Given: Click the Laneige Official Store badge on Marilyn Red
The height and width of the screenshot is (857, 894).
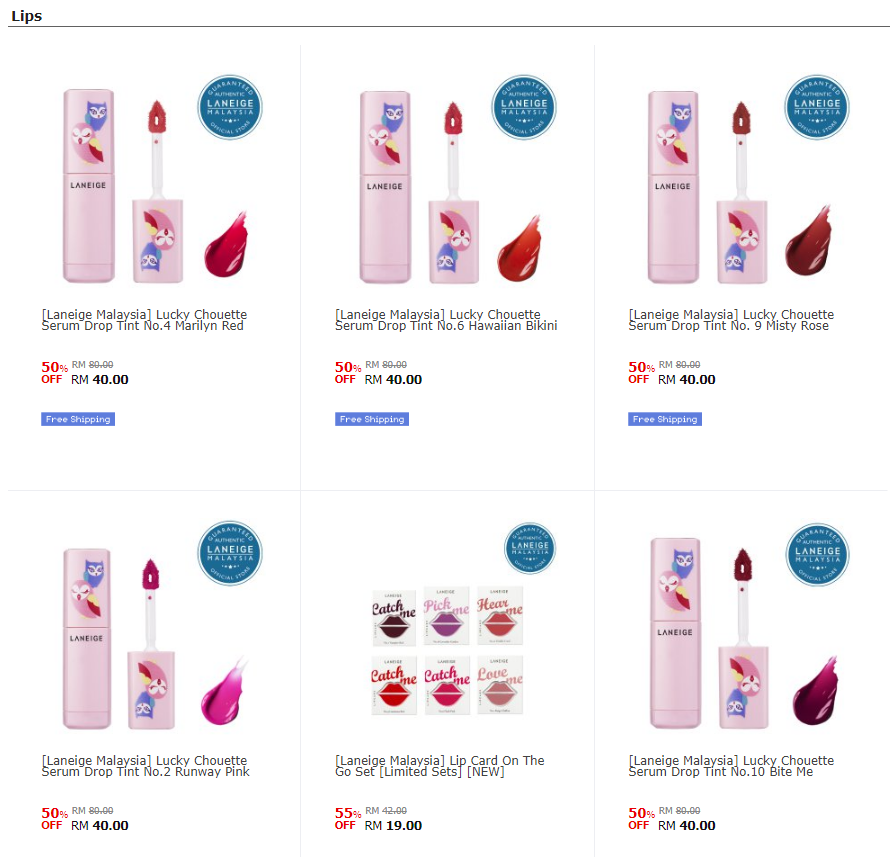Looking at the screenshot, I should pos(230,107).
